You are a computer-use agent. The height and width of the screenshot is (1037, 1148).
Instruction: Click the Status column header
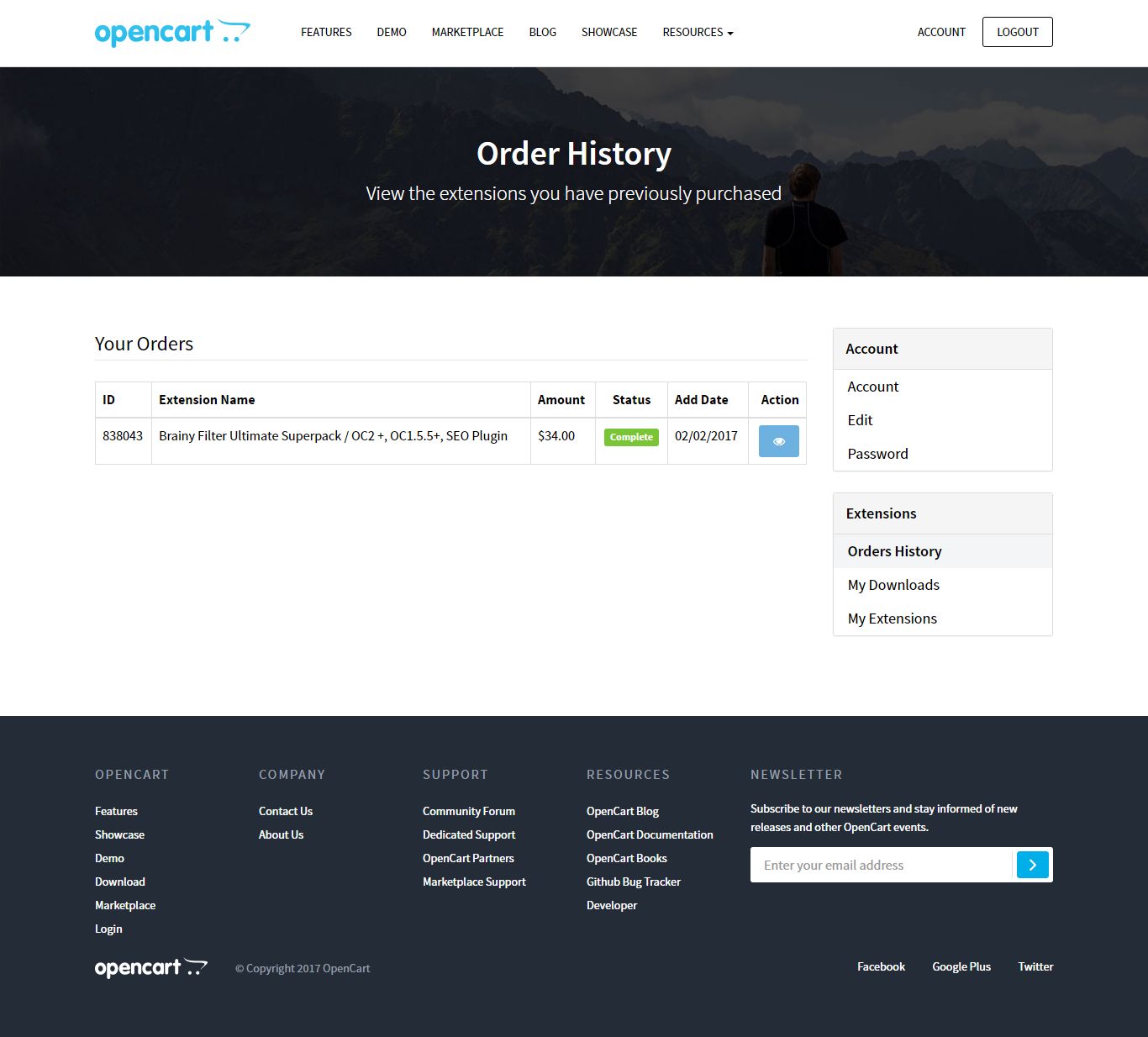click(631, 400)
